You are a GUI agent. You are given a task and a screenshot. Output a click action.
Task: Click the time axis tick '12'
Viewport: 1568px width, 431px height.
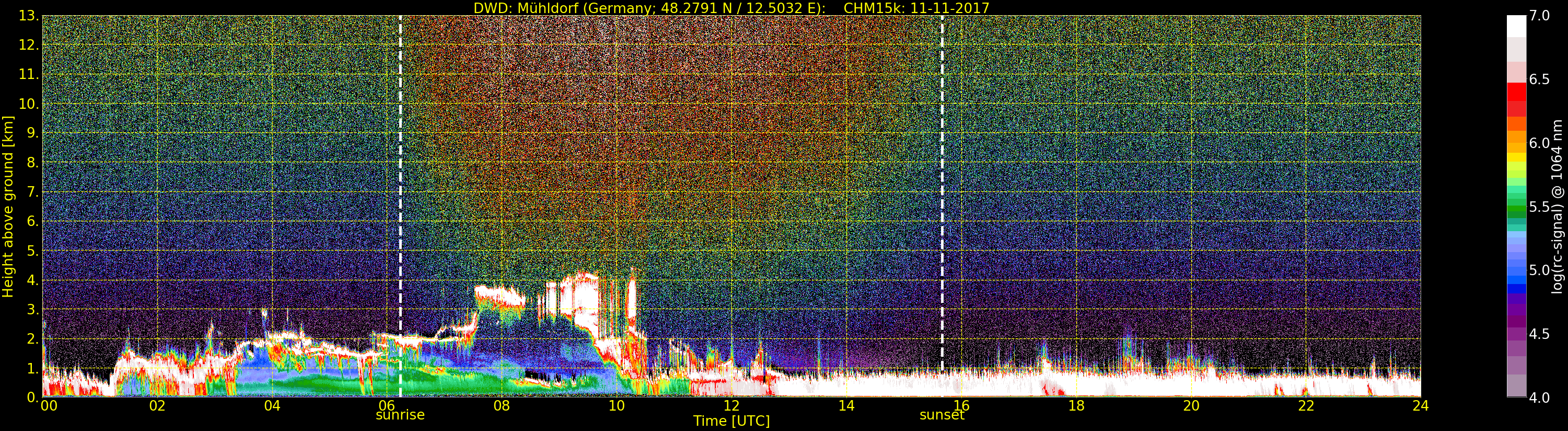tap(731, 406)
